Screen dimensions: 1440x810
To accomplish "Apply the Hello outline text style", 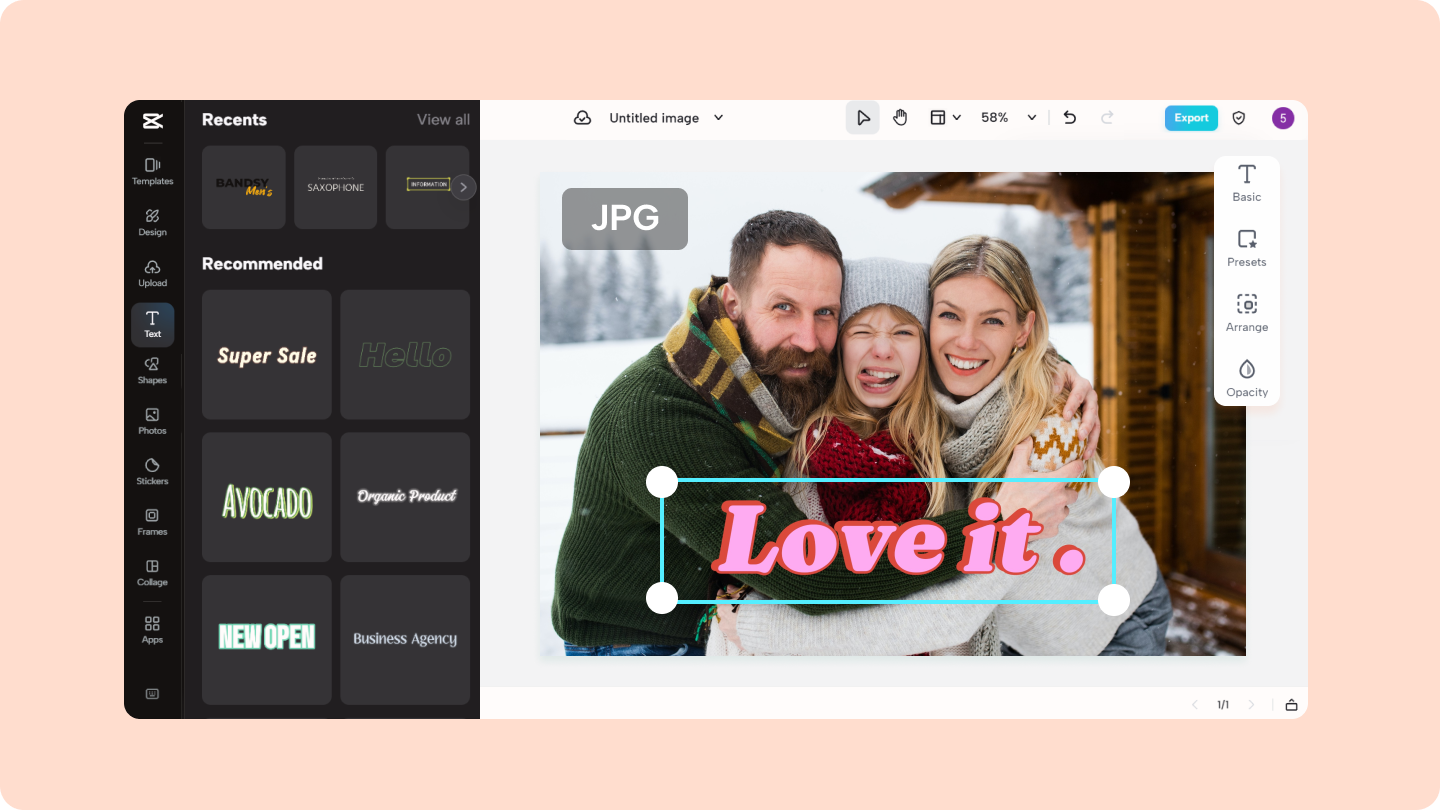I will pyautogui.click(x=405, y=355).
